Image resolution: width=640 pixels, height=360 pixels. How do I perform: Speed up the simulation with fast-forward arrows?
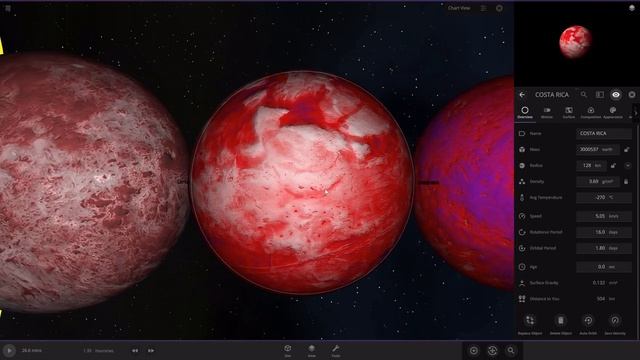point(151,351)
